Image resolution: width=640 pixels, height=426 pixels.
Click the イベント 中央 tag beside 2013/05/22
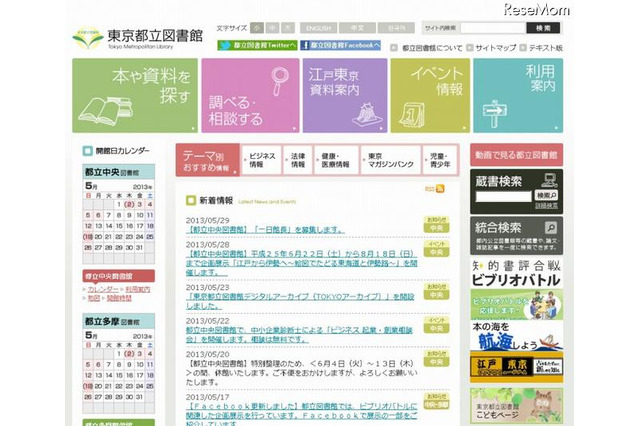coord(436,324)
